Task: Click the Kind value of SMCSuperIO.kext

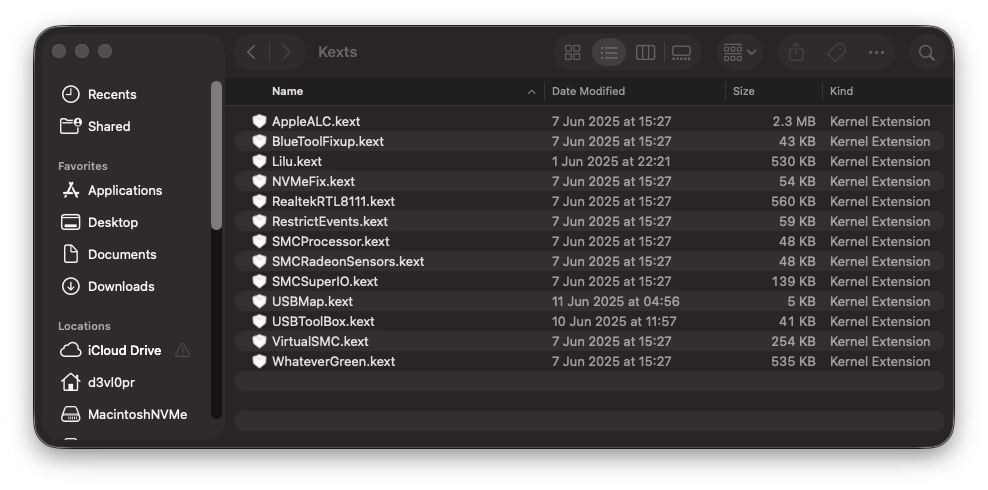Action: (880, 282)
